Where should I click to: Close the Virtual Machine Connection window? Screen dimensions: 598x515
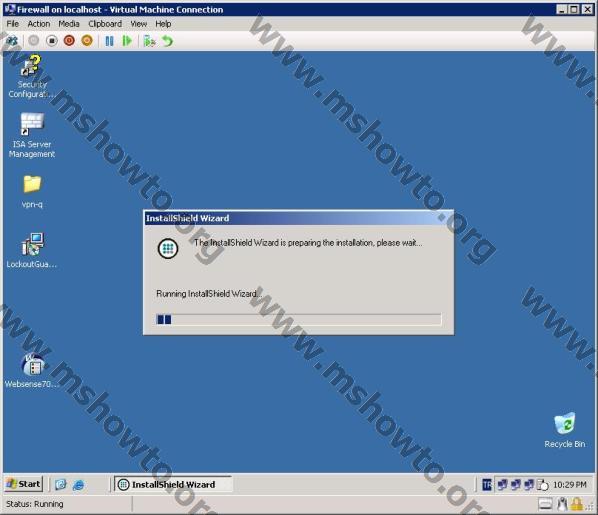pyautogui.click(x=587, y=10)
